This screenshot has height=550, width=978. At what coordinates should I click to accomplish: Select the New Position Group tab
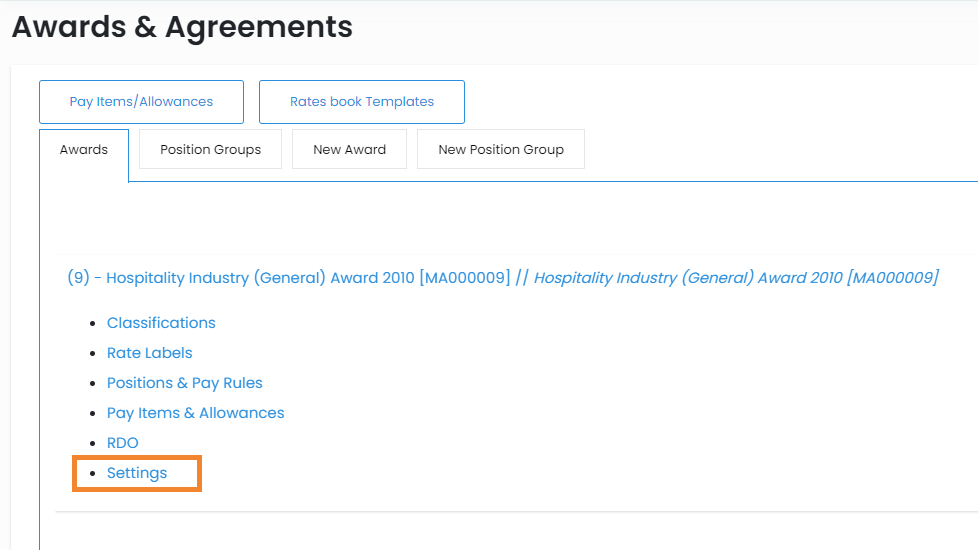point(500,150)
